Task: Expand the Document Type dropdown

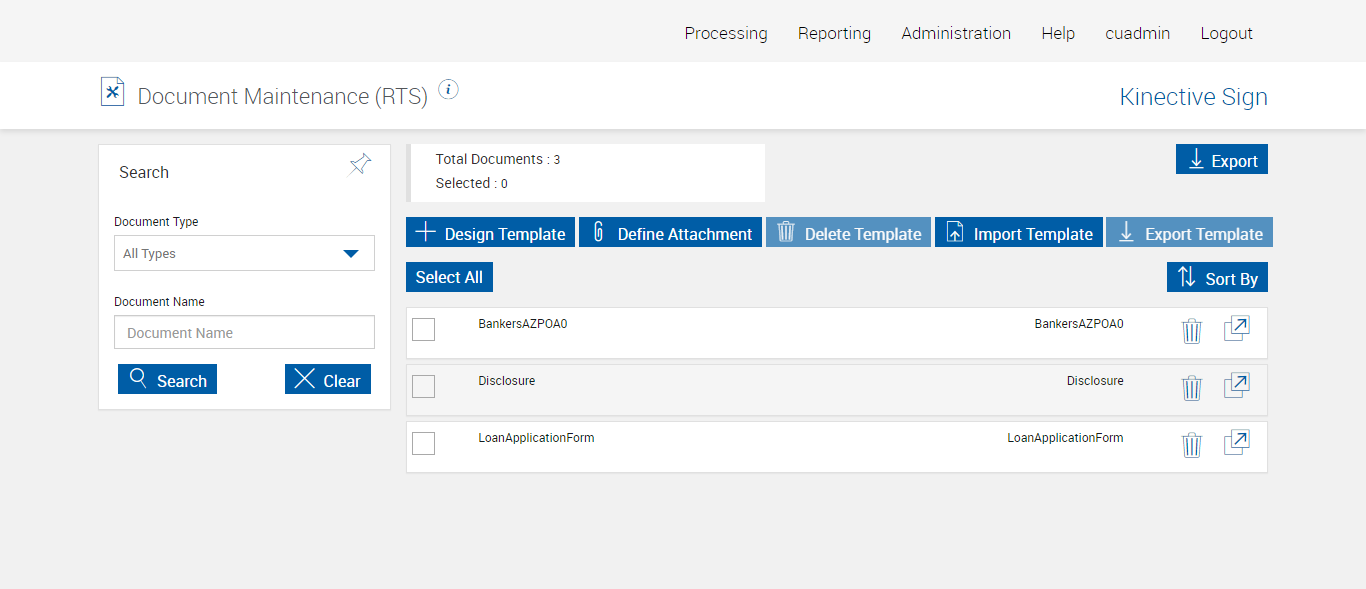Action: [244, 253]
